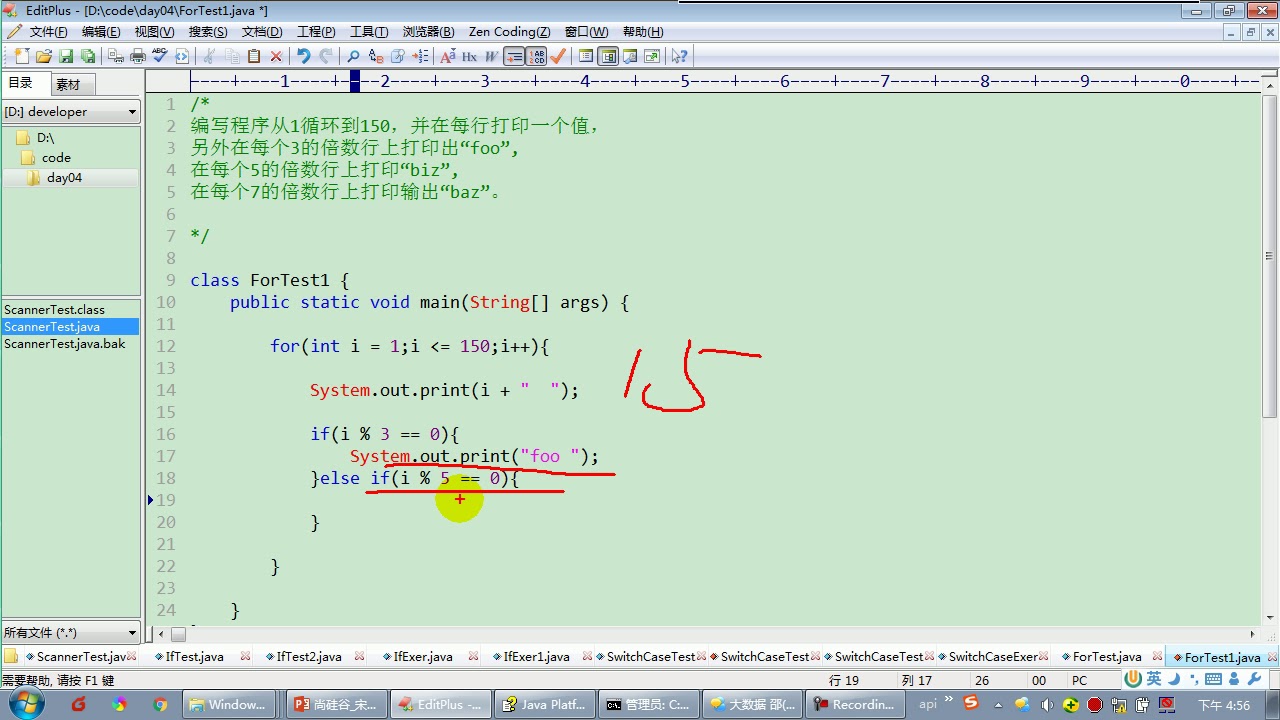Screen dimensions: 1280x720
Task: Change the font using the Aa icon
Action: tap(447, 56)
